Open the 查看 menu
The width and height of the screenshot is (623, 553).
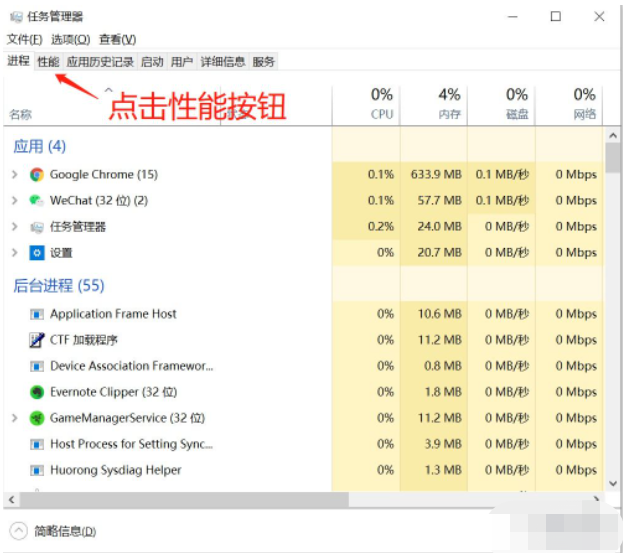point(116,39)
